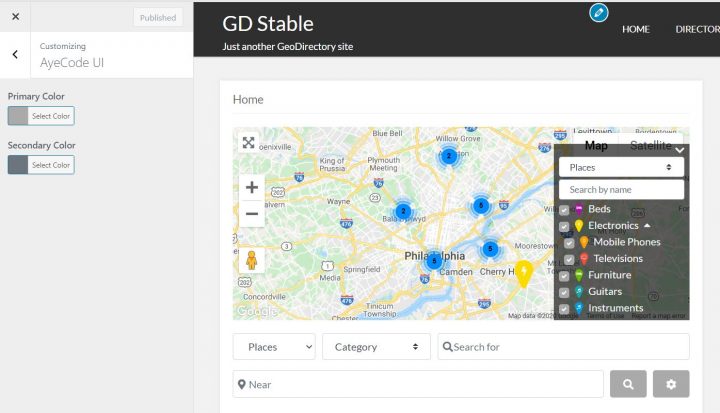The image size is (720, 413).
Task: Close the Customizer with the X icon
Action: point(15,17)
